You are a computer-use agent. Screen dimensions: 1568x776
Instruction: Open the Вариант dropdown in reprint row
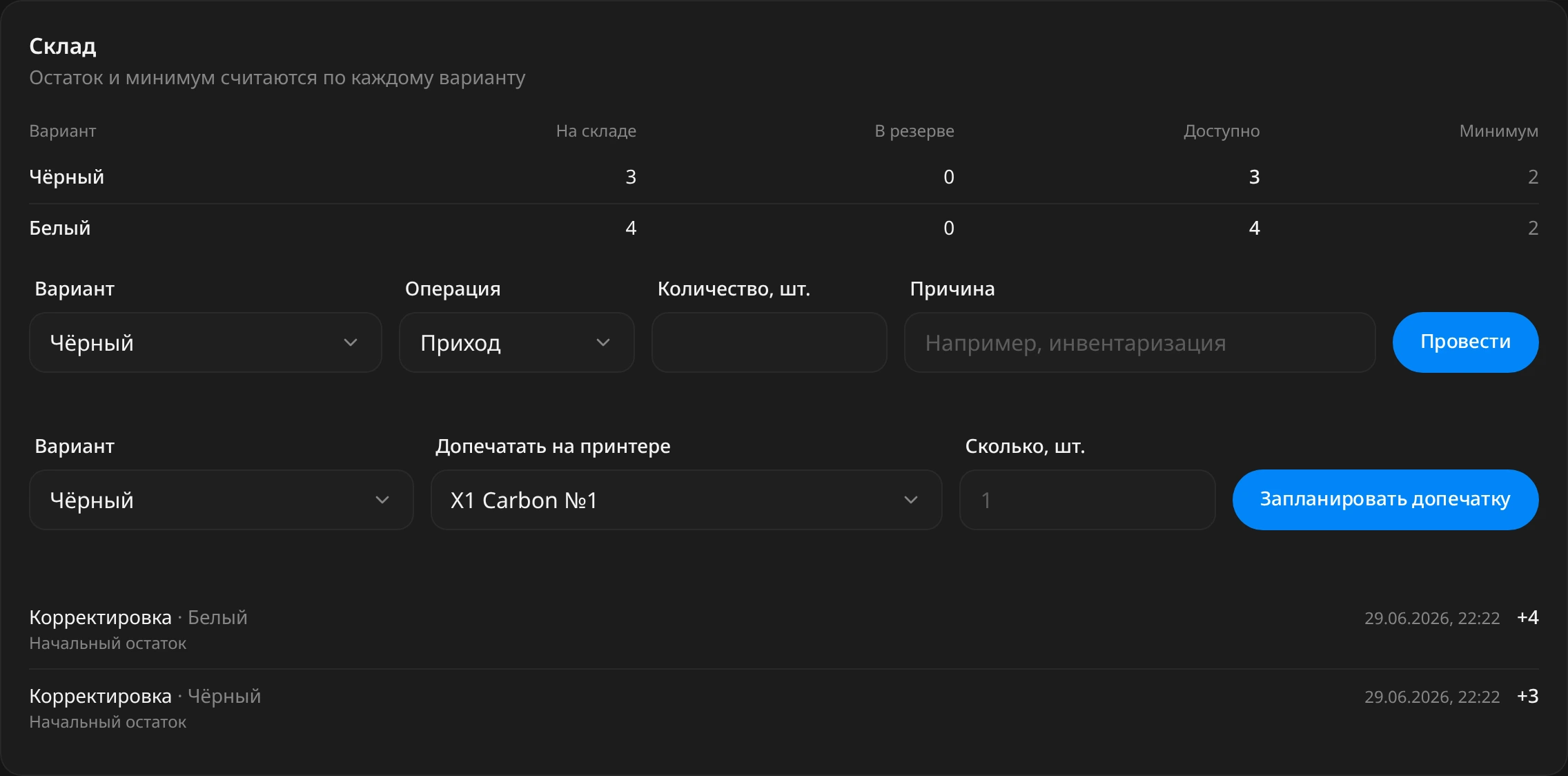click(x=221, y=500)
